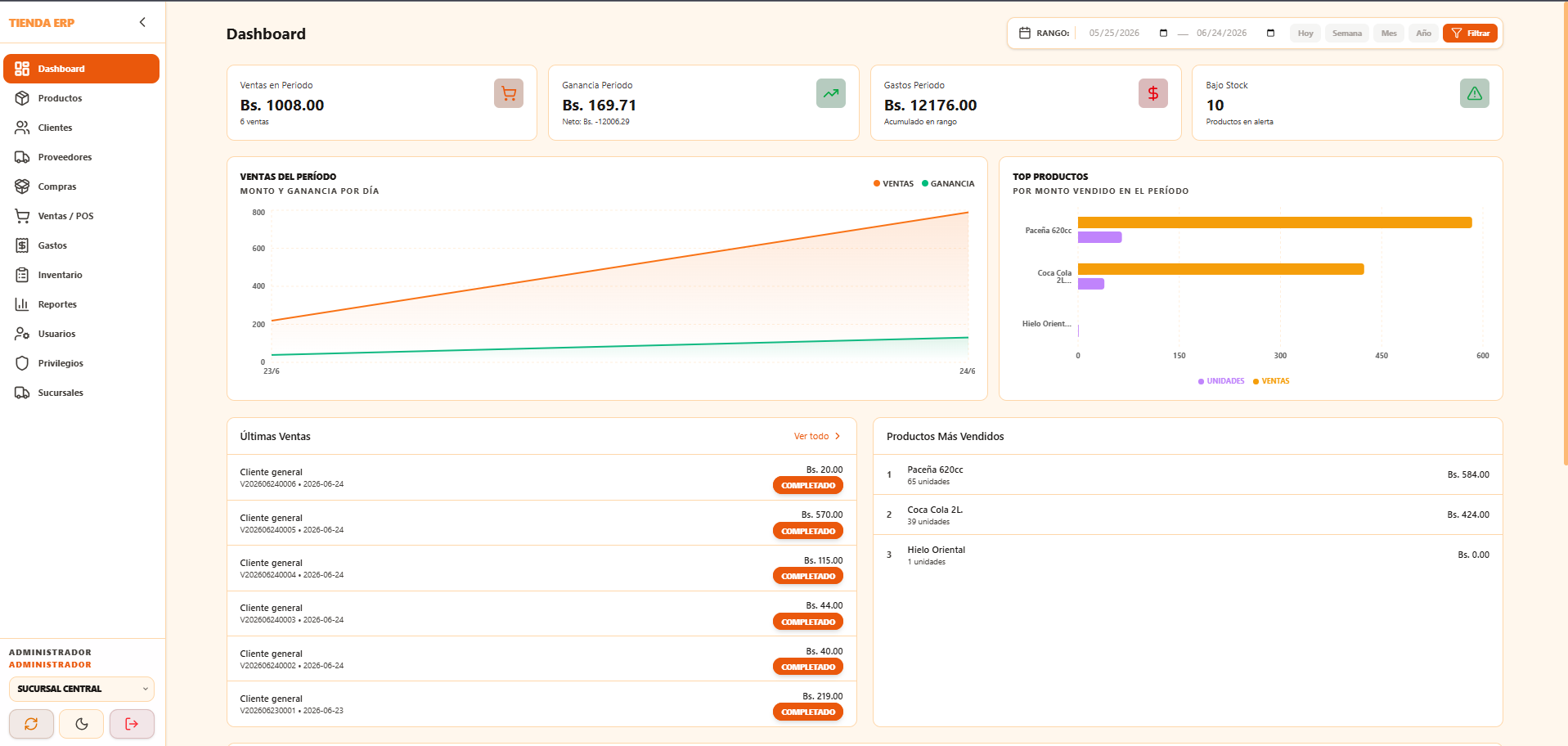Click the Productos box icon
The image size is (1568, 746).
(22, 98)
